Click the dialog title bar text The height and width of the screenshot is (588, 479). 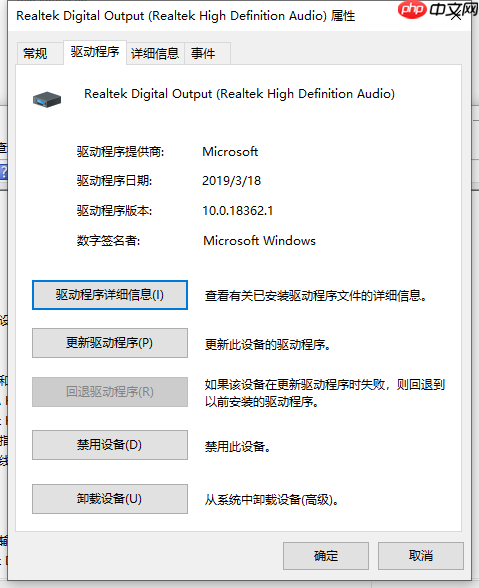tap(186, 16)
